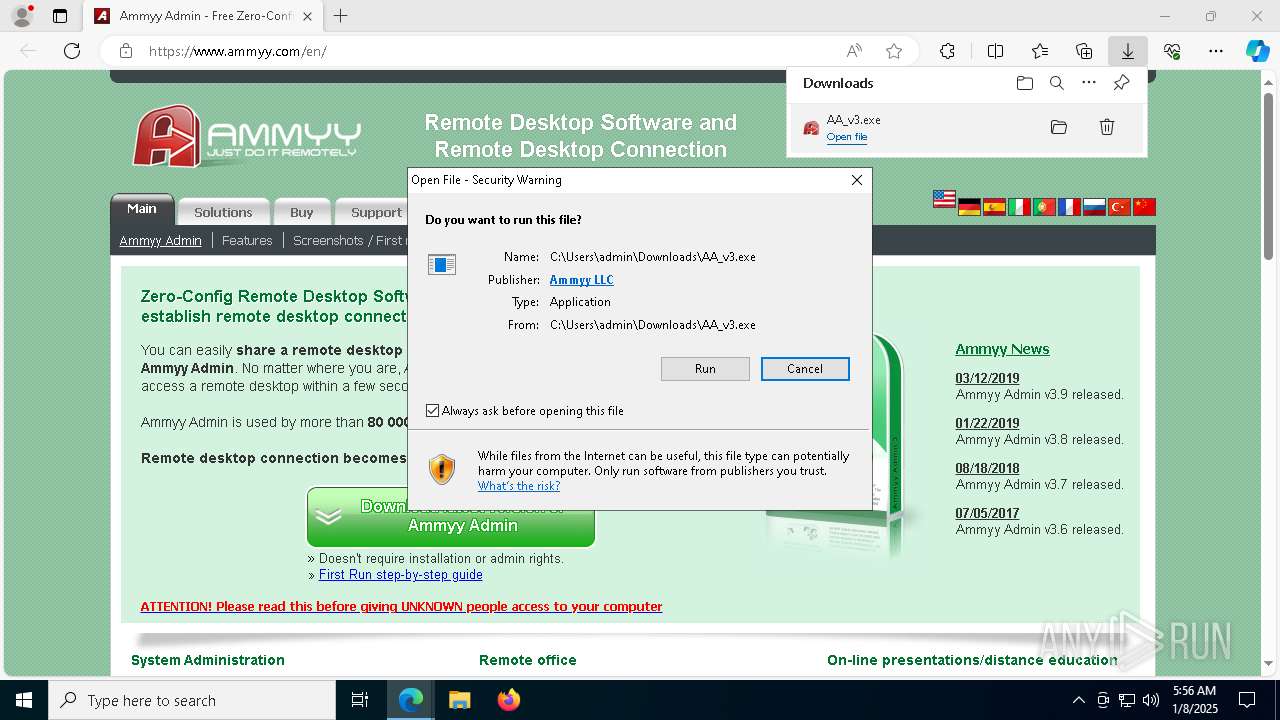The image size is (1280, 720).
Task: Open downloads folder icon in Downloads panel
Action: 1025,83
